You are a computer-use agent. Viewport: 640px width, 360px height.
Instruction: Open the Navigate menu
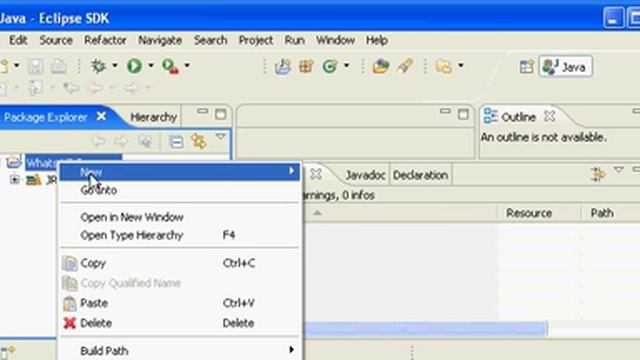tap(160, 40)
